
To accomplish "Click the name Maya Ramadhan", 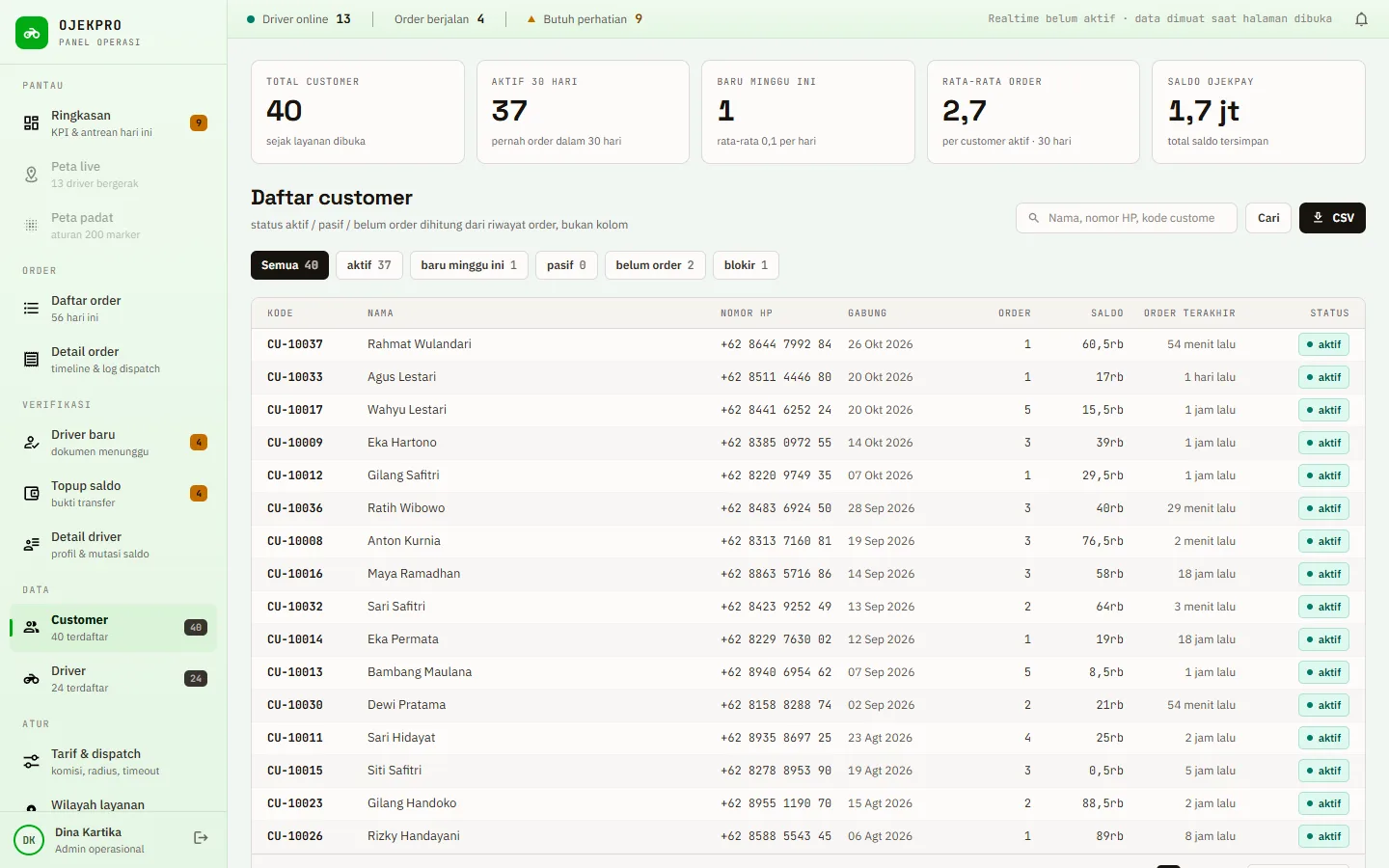I will pyautogui.click(x=414, y=574).
